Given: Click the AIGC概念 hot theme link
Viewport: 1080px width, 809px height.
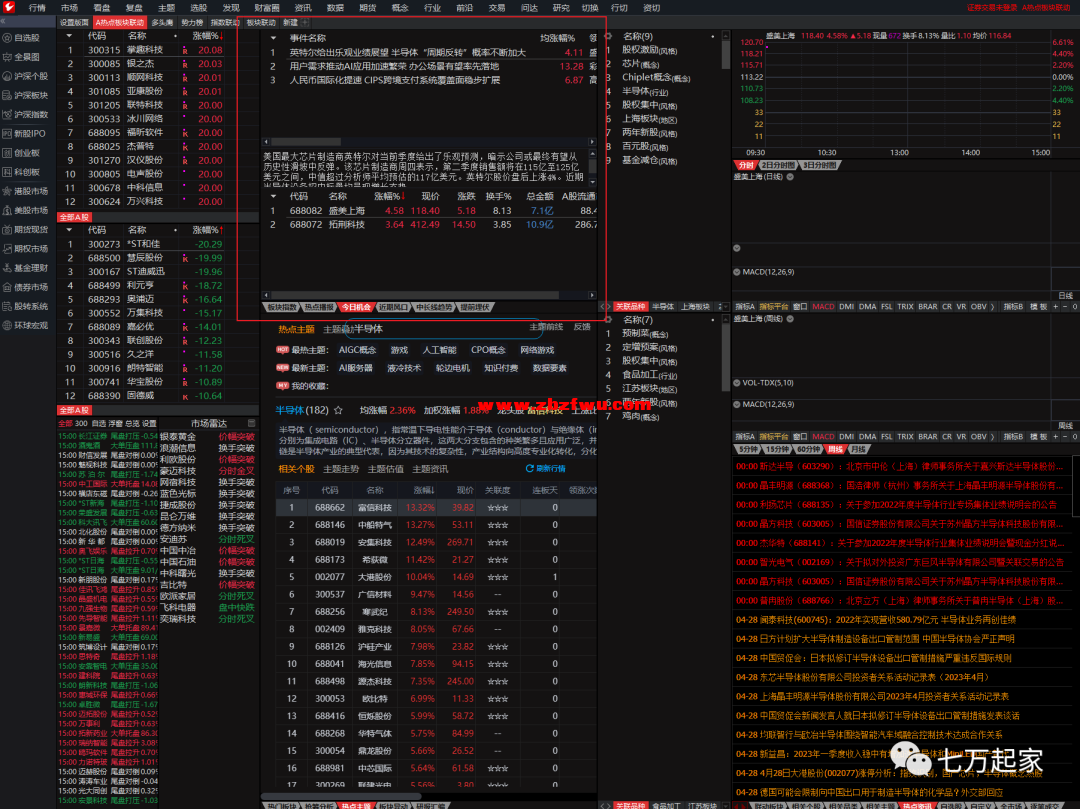Looking at the screenshot, I should coord(357,350).
